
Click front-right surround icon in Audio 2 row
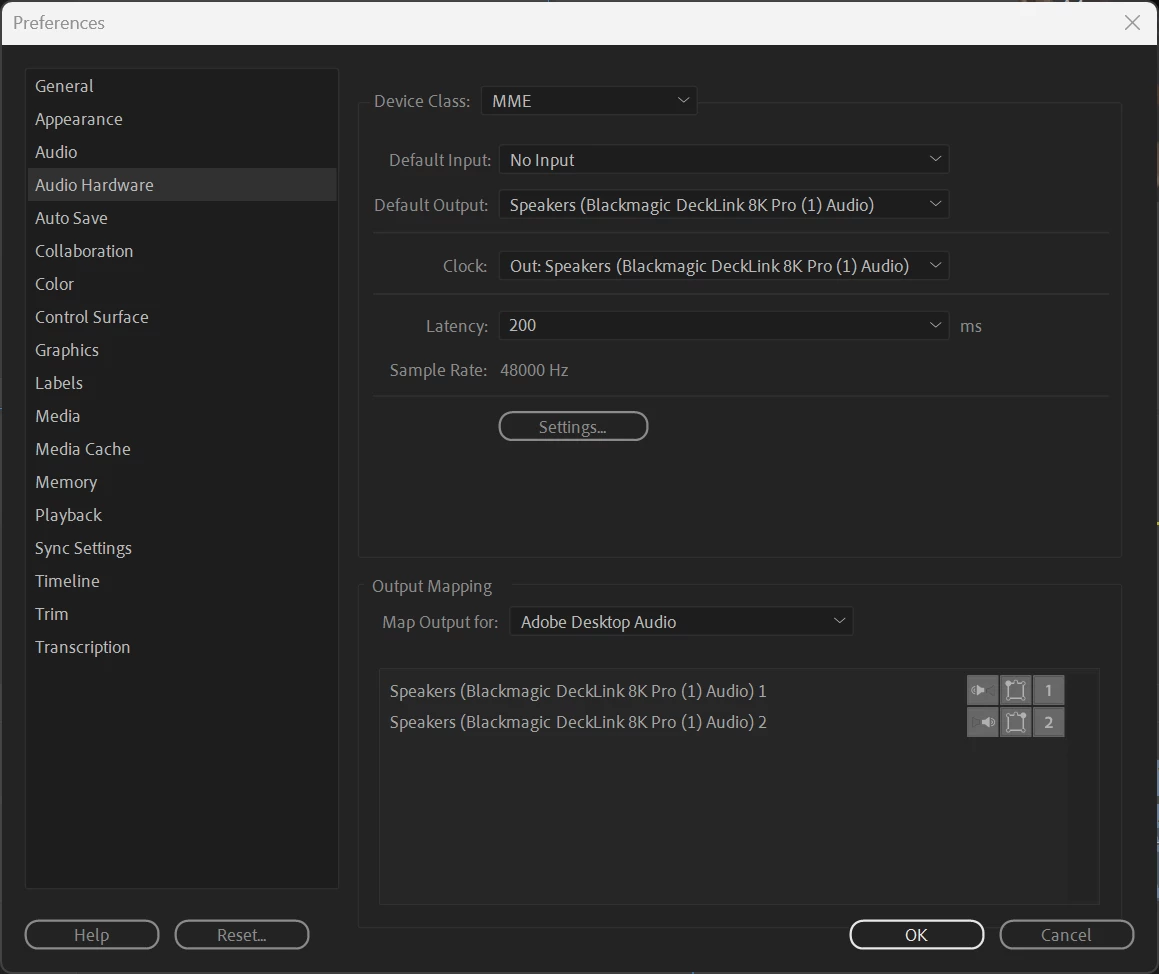(1016, 722)
